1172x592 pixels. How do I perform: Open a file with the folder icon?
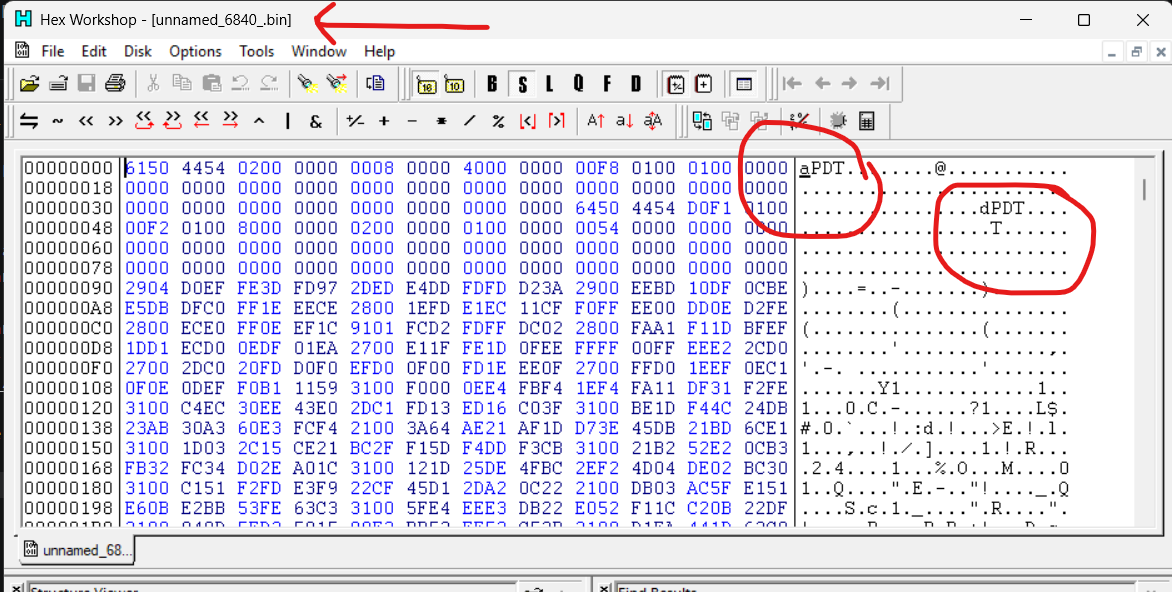point(29,84)
